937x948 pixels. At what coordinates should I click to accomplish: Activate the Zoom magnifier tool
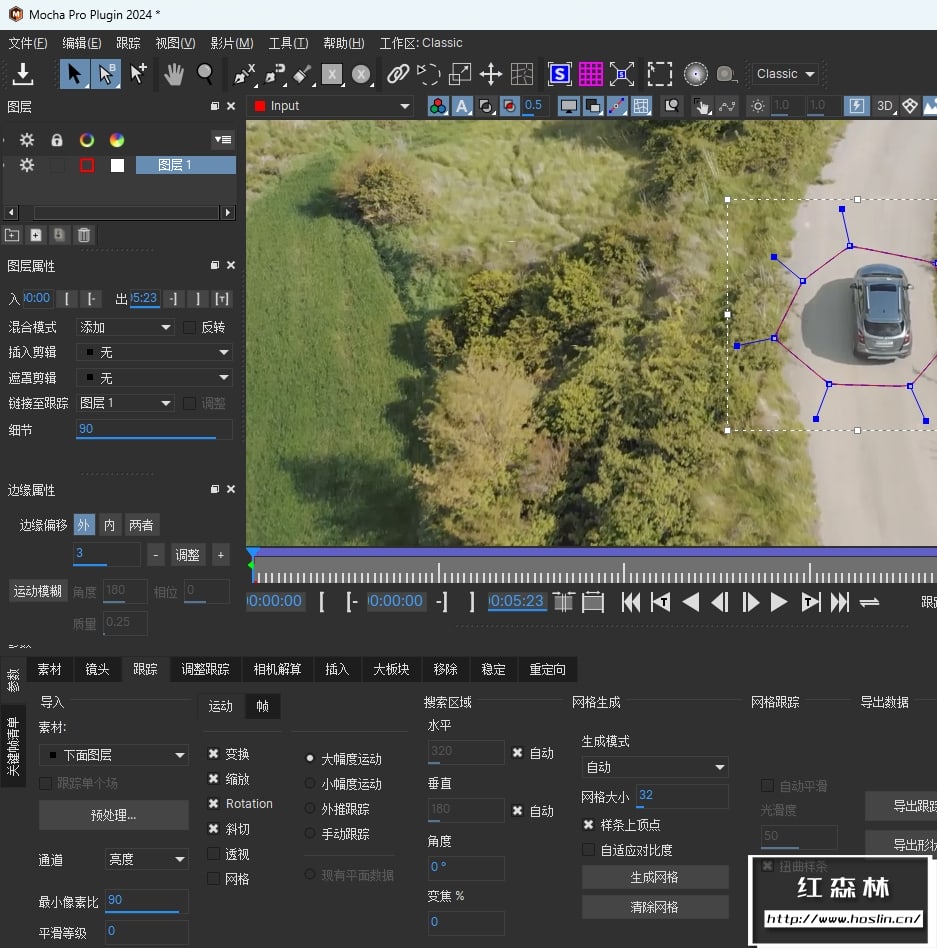205,73
